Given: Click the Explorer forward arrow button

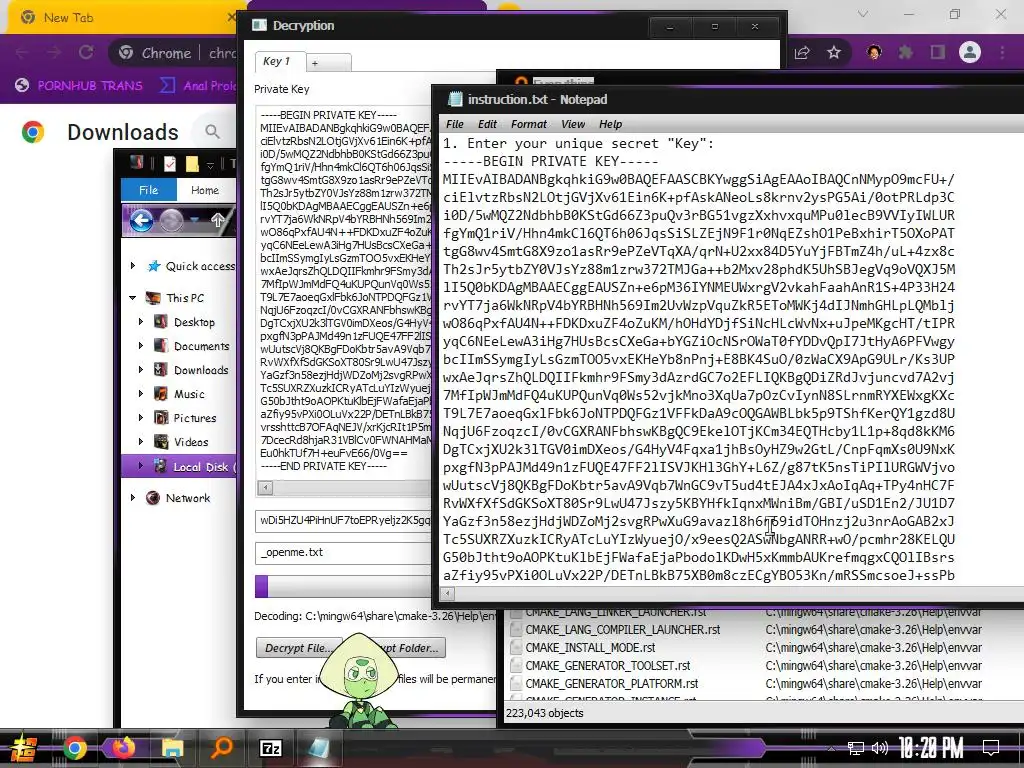Looking at the screenshot, I should coord(172,221).
